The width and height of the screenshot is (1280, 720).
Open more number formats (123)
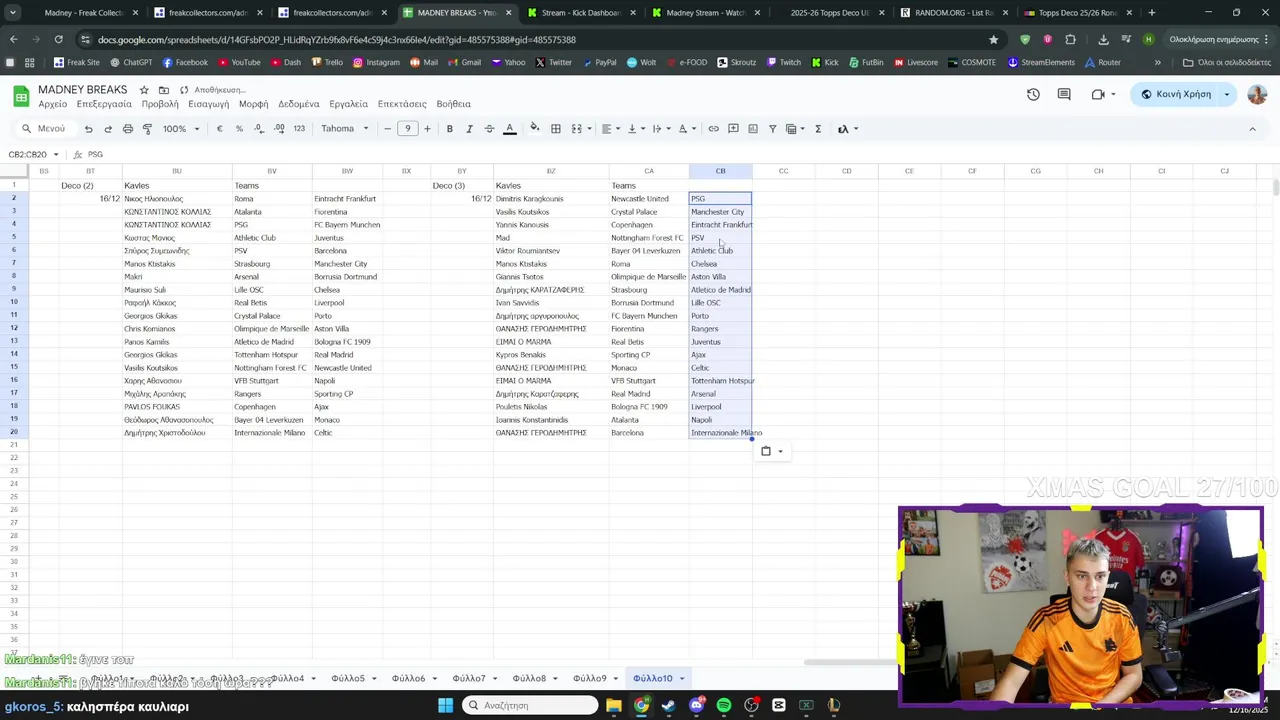coord(299,129)
